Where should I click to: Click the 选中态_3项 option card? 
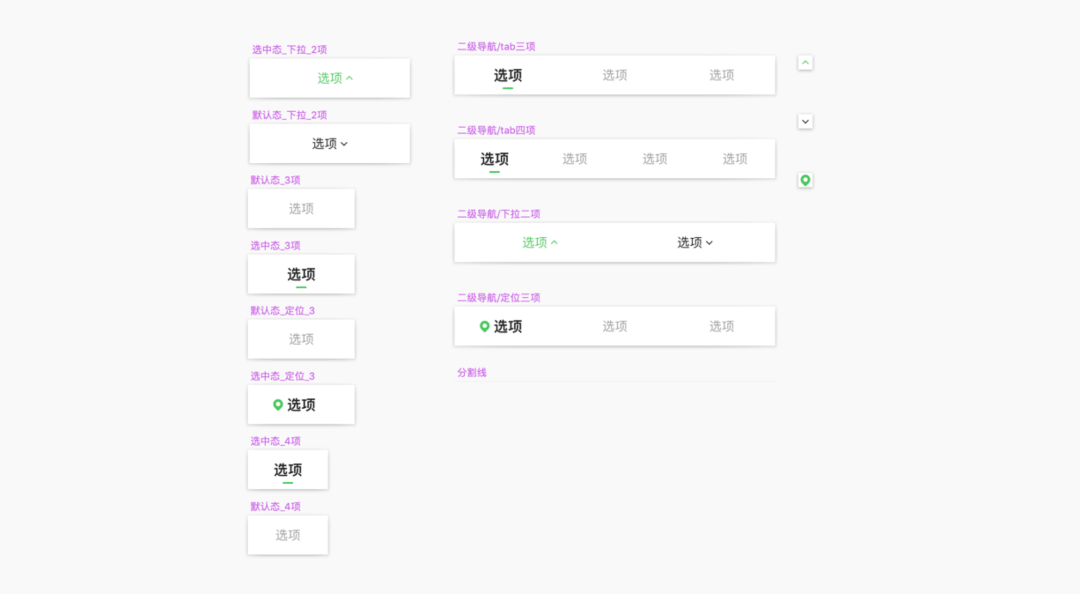tap(301, 275)
